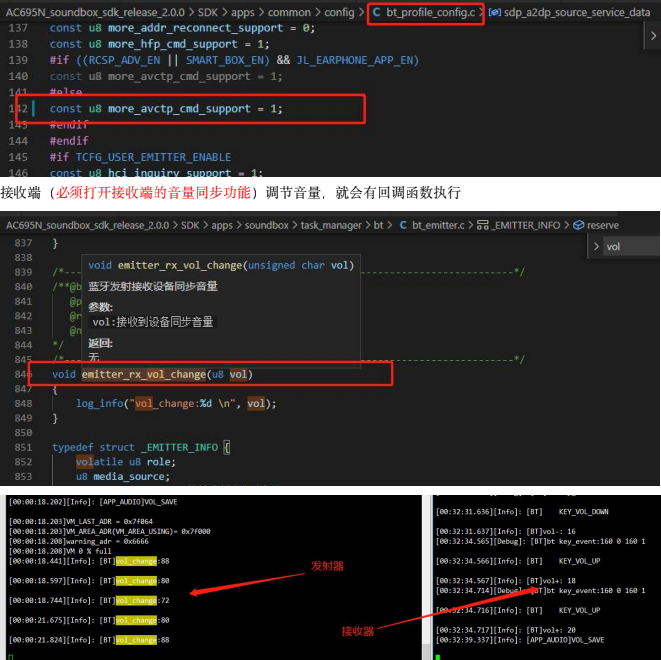The image size is (661, 660).
Task: Open the bt folder breadcrumb
Action: point(379,225)
